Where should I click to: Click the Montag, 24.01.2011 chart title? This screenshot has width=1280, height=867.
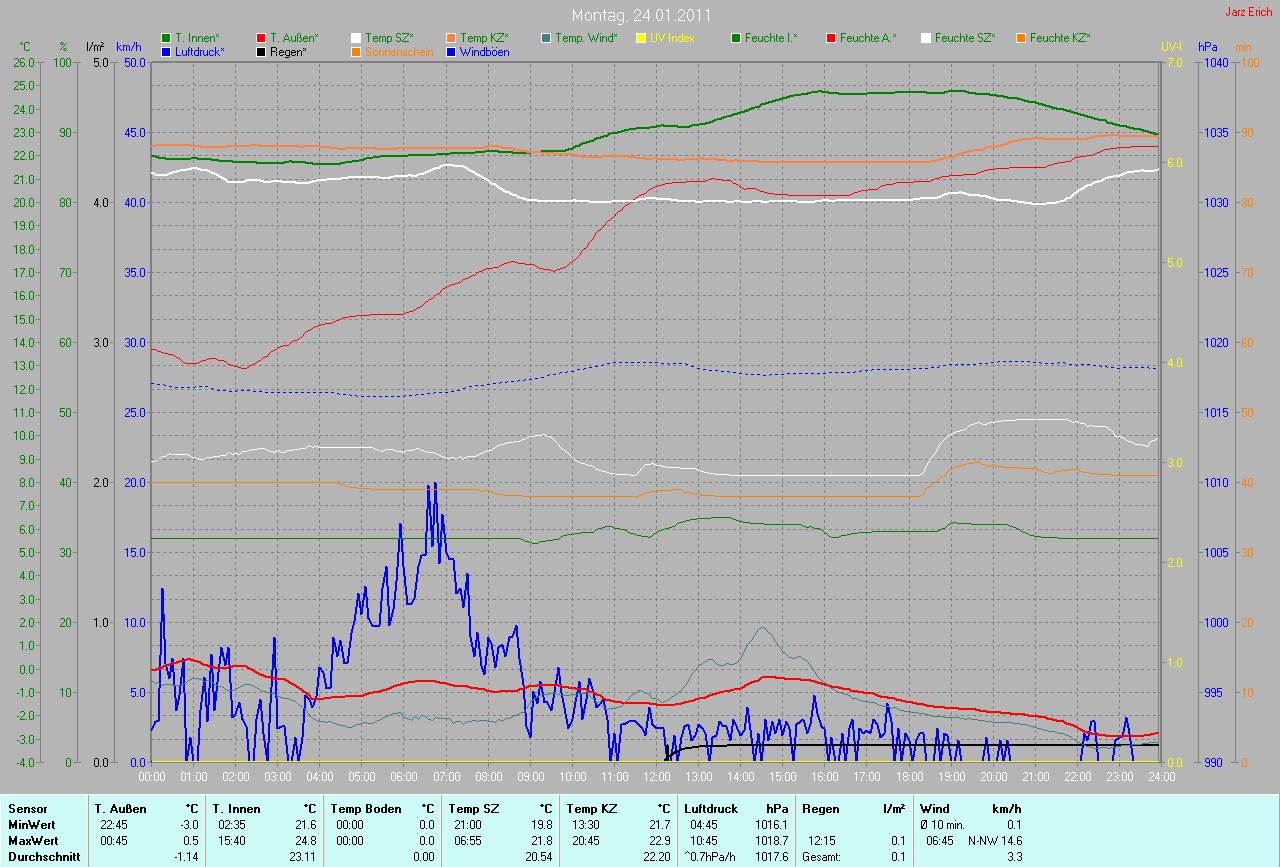coord(641,16)
